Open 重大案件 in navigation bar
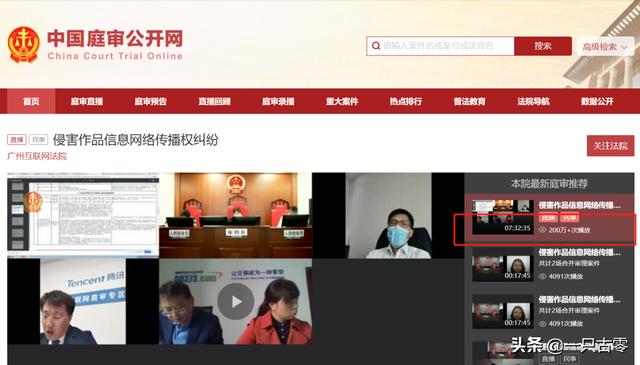This screenshot has height=365, width=640. (342, 101)
